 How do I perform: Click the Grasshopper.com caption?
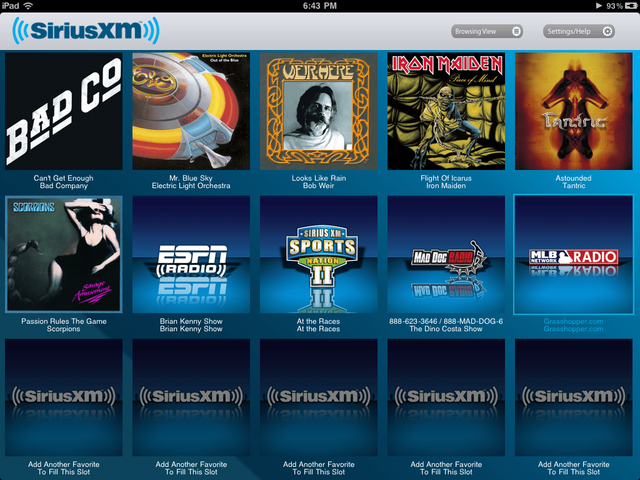click(573, 325)
